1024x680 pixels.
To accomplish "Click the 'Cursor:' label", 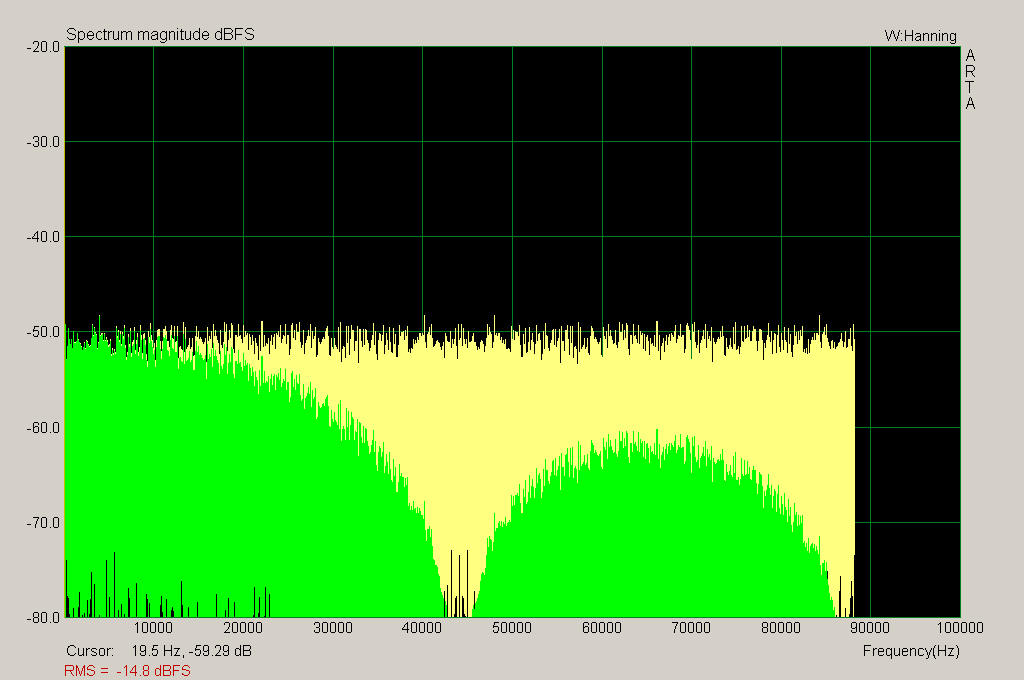I will tap(90, 651).
